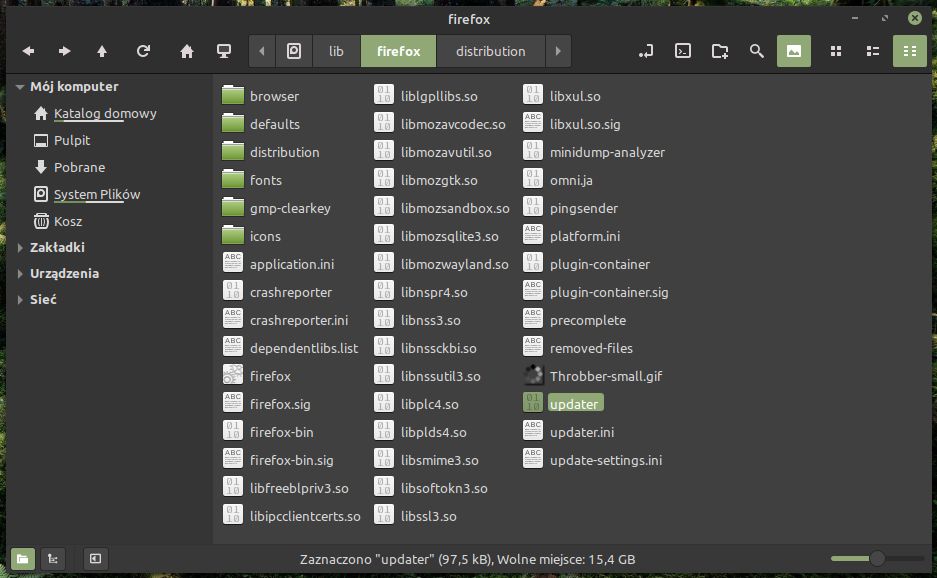Select the libxul.so file

click(x=562, y=96)
